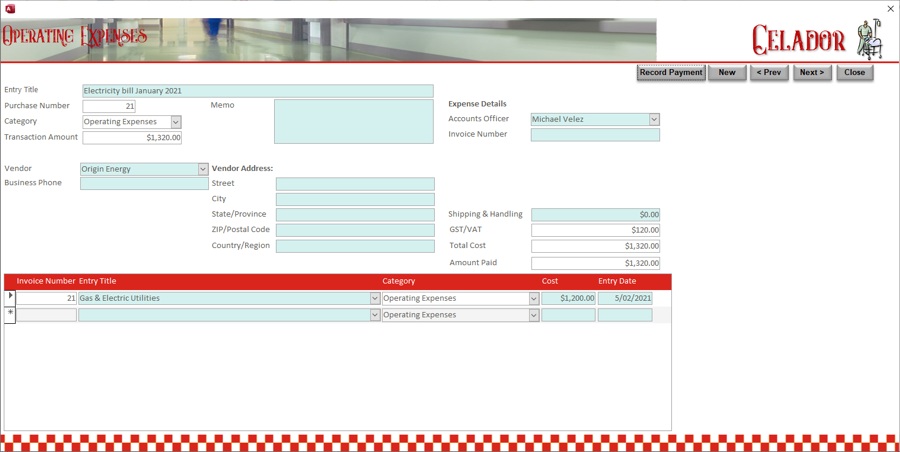Screen dimensions: 900x452
Task: Click the Entry Title column header
Action: 98,281
